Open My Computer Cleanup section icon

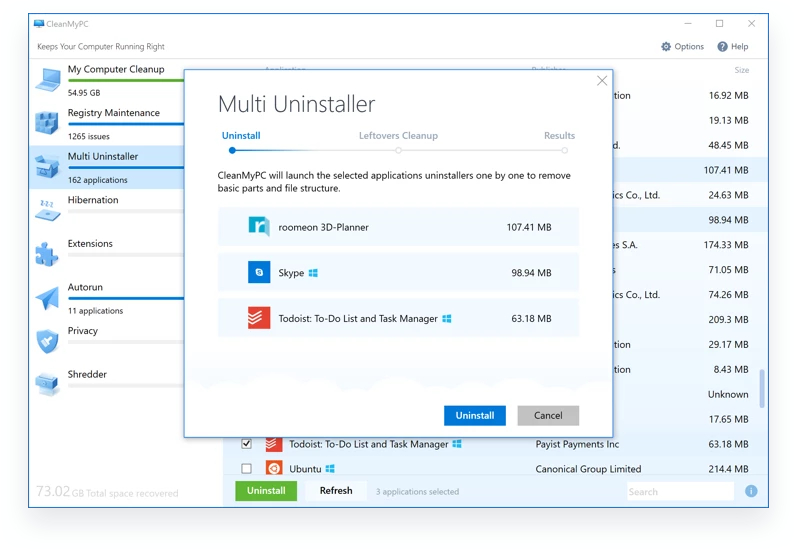[x=48, y=80]
